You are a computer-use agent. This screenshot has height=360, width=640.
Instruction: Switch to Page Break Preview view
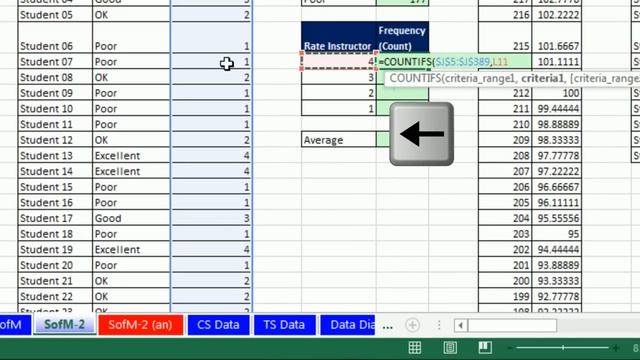click(x=485, y=347)
